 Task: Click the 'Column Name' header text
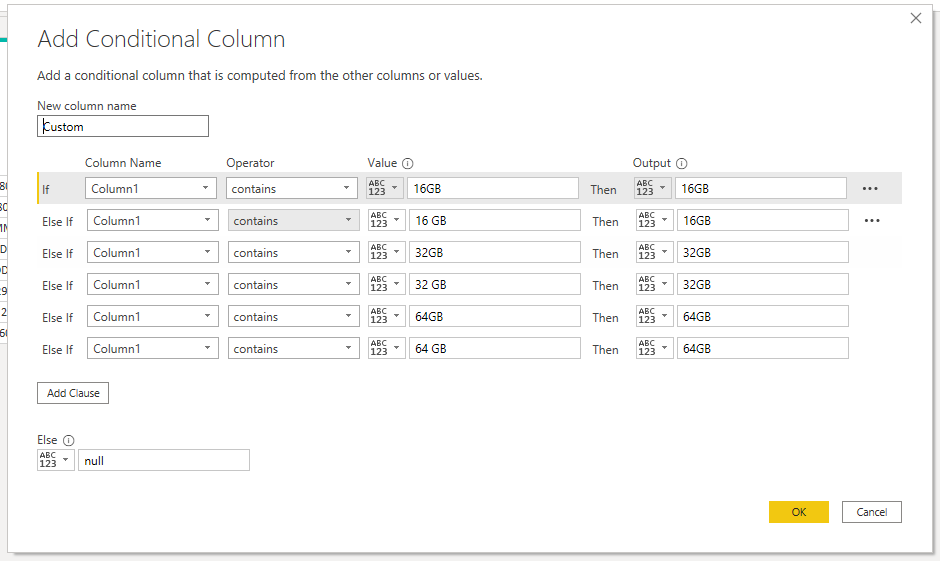pyautogui.click(x=123, y=163)
